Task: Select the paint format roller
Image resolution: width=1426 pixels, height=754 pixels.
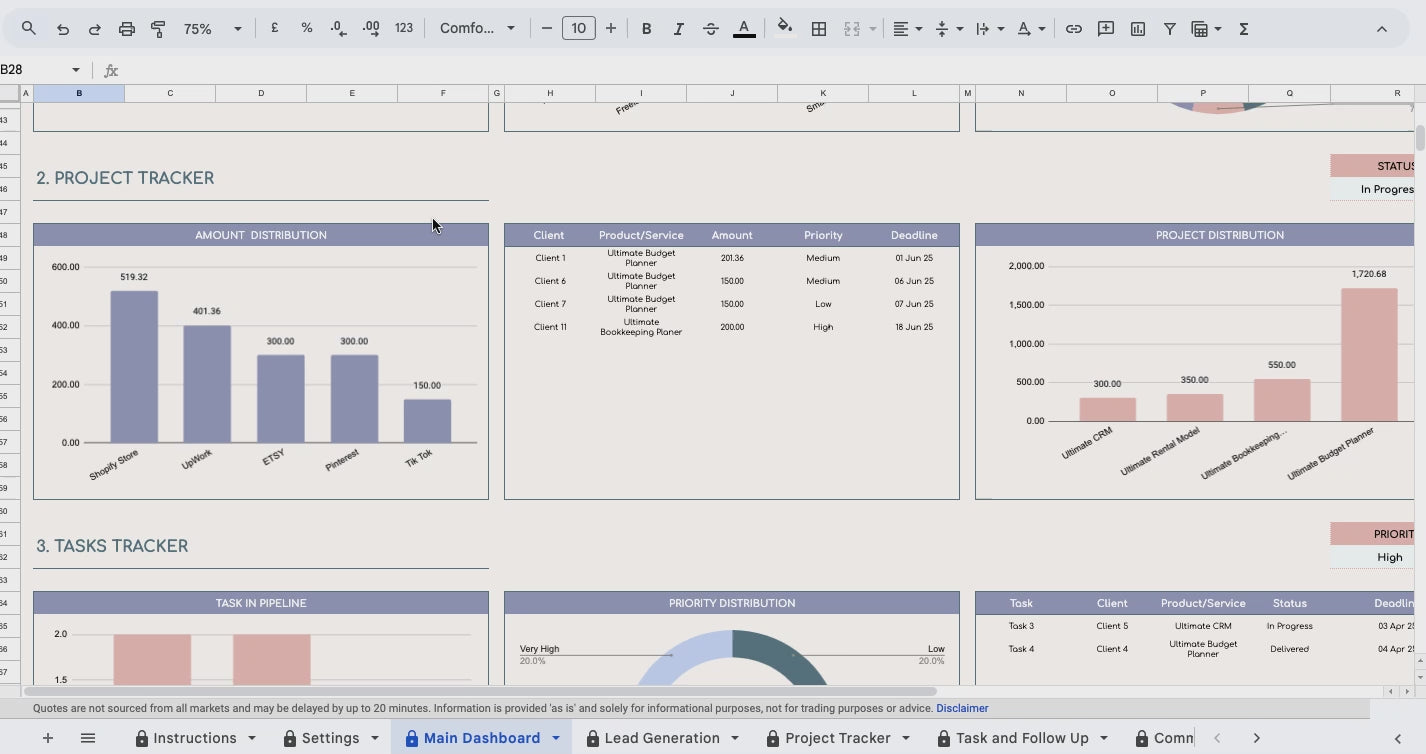Action: click(x=158, y=29)
